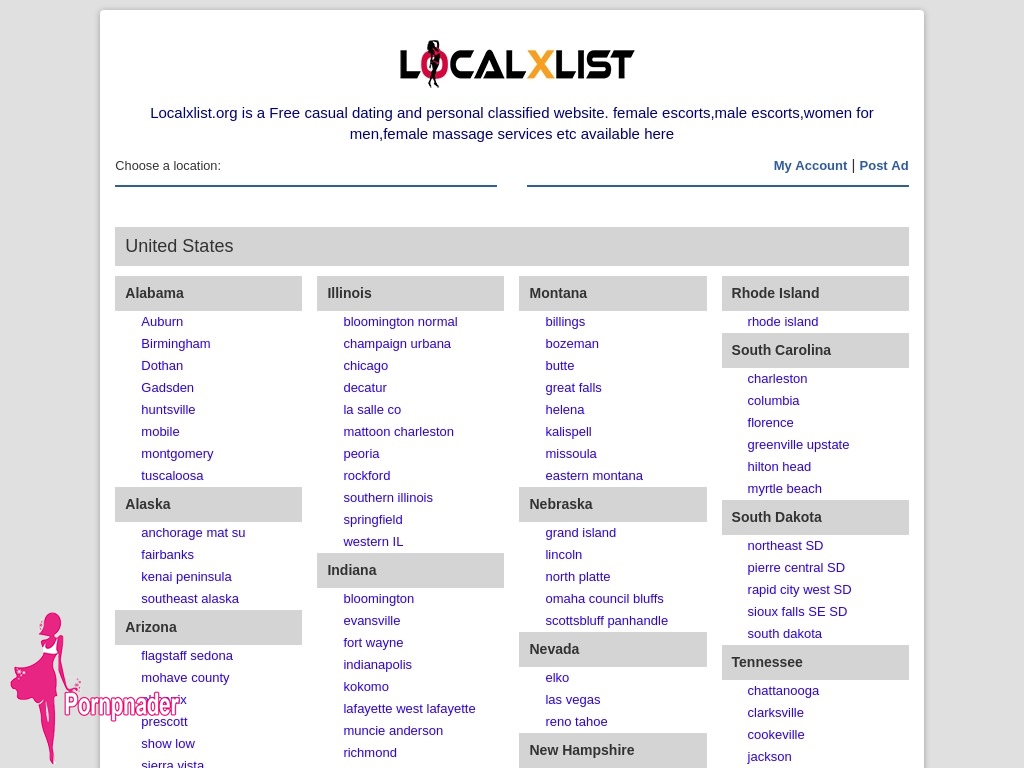Open evansville location
Viewport: 1024px width, 768px height.
tap(372, 620)
